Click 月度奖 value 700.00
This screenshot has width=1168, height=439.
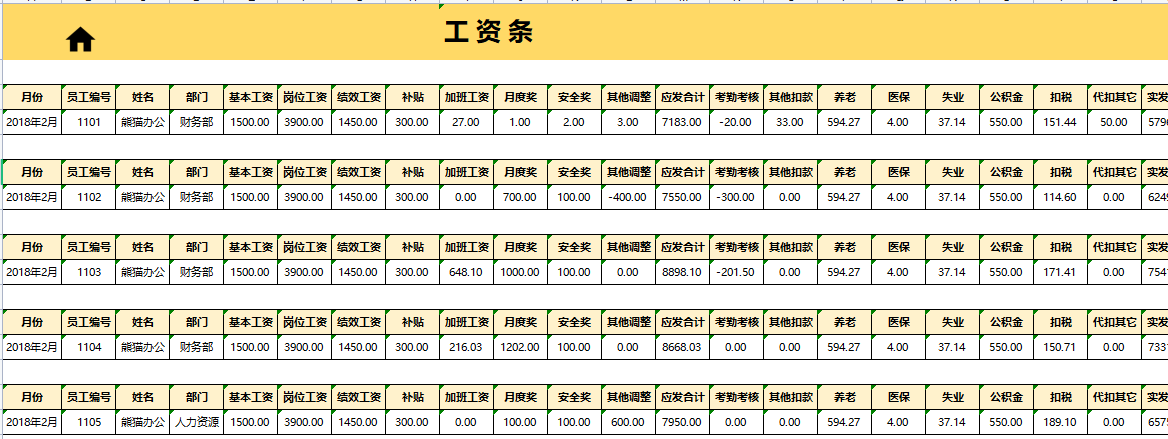tap(520, 198)
